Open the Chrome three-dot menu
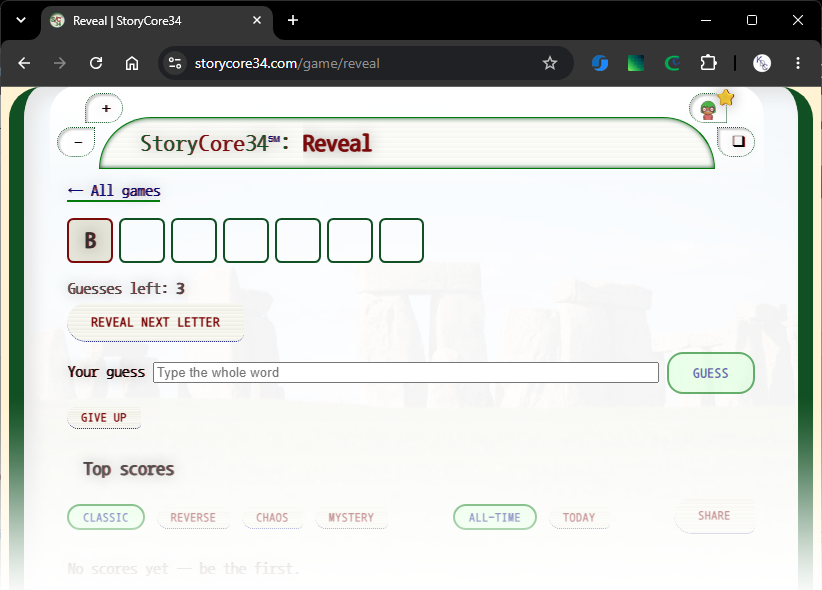This screenshot has height=590, width=822. tap(798, 63)
